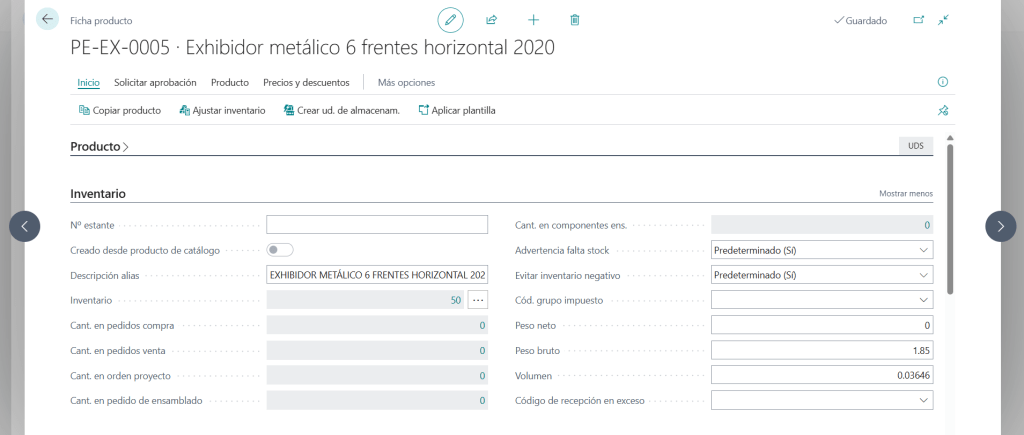Click the Nº estante input field

(x=377, y=225)
